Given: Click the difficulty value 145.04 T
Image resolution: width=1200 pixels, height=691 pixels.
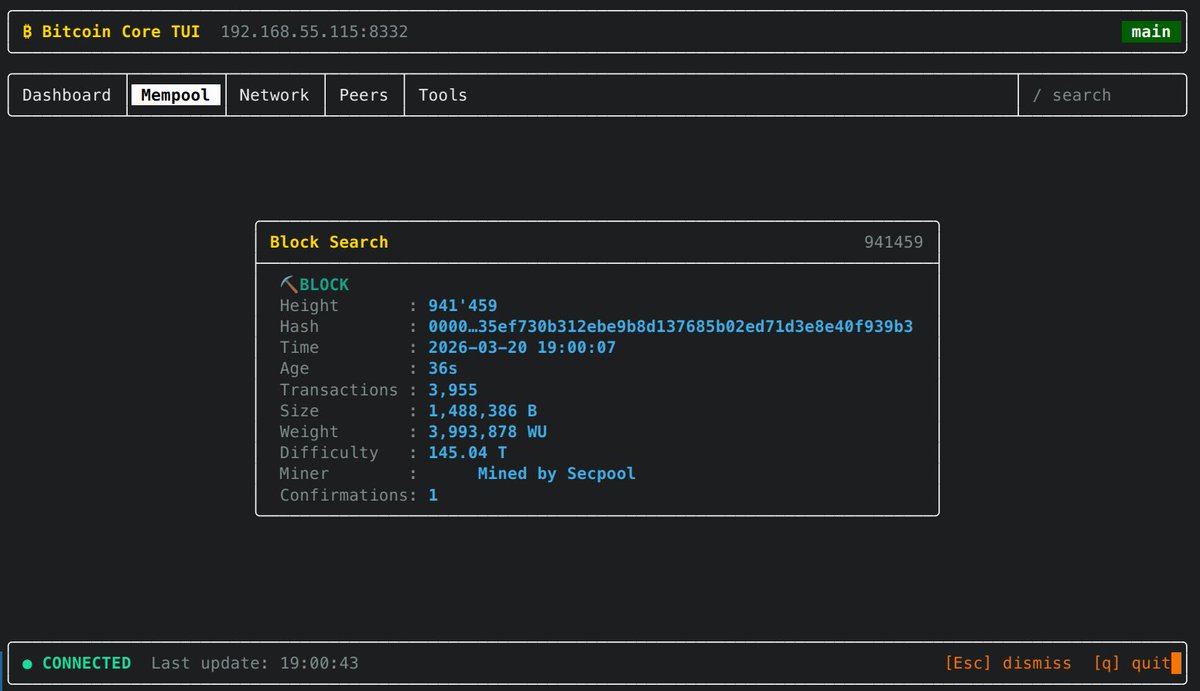Looking at the screenshot, I should click(468, 453).
